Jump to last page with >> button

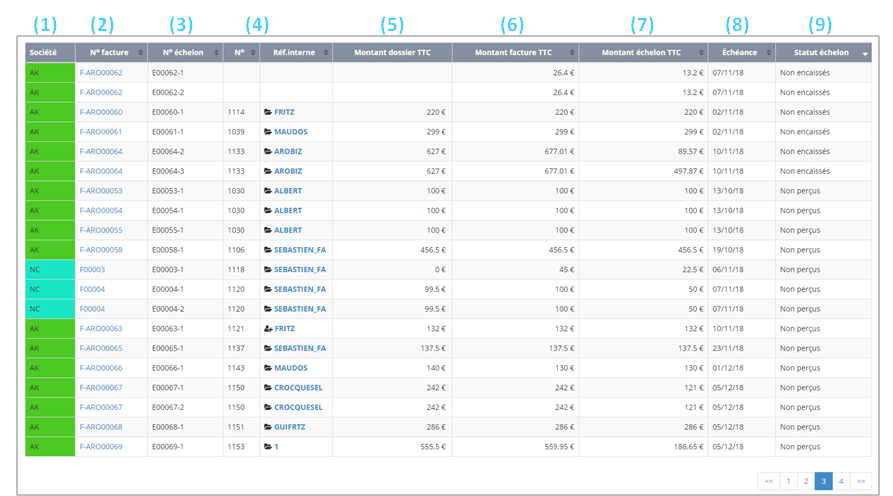pos(861,481)
